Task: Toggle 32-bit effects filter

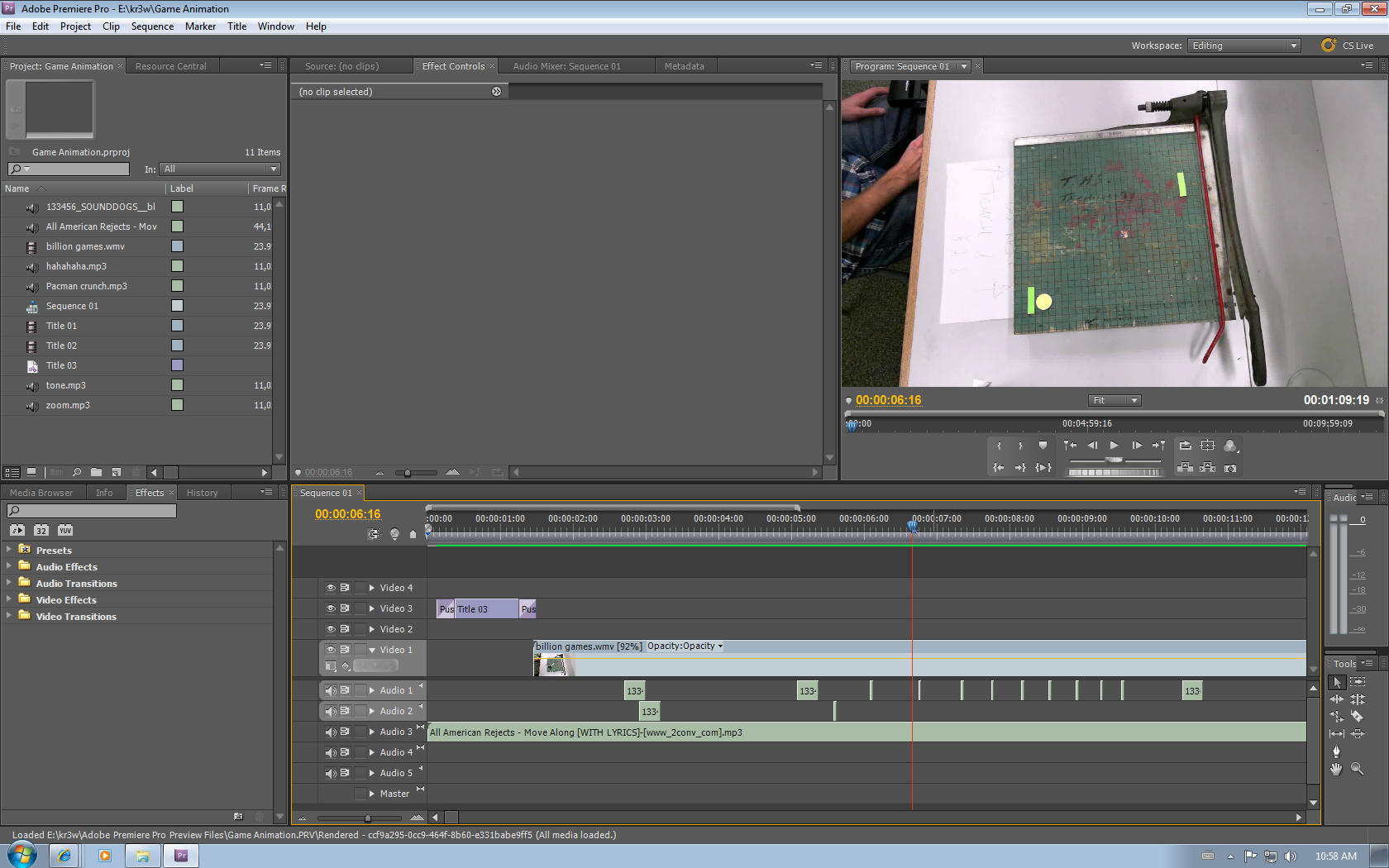Action: tap(41, 531)
